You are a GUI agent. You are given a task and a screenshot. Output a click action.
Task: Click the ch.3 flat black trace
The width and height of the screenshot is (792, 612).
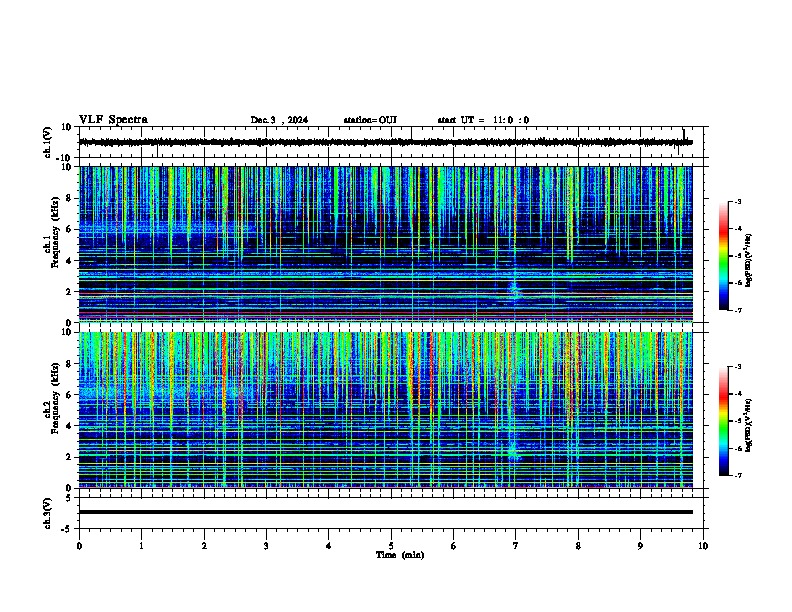point(386,512)
